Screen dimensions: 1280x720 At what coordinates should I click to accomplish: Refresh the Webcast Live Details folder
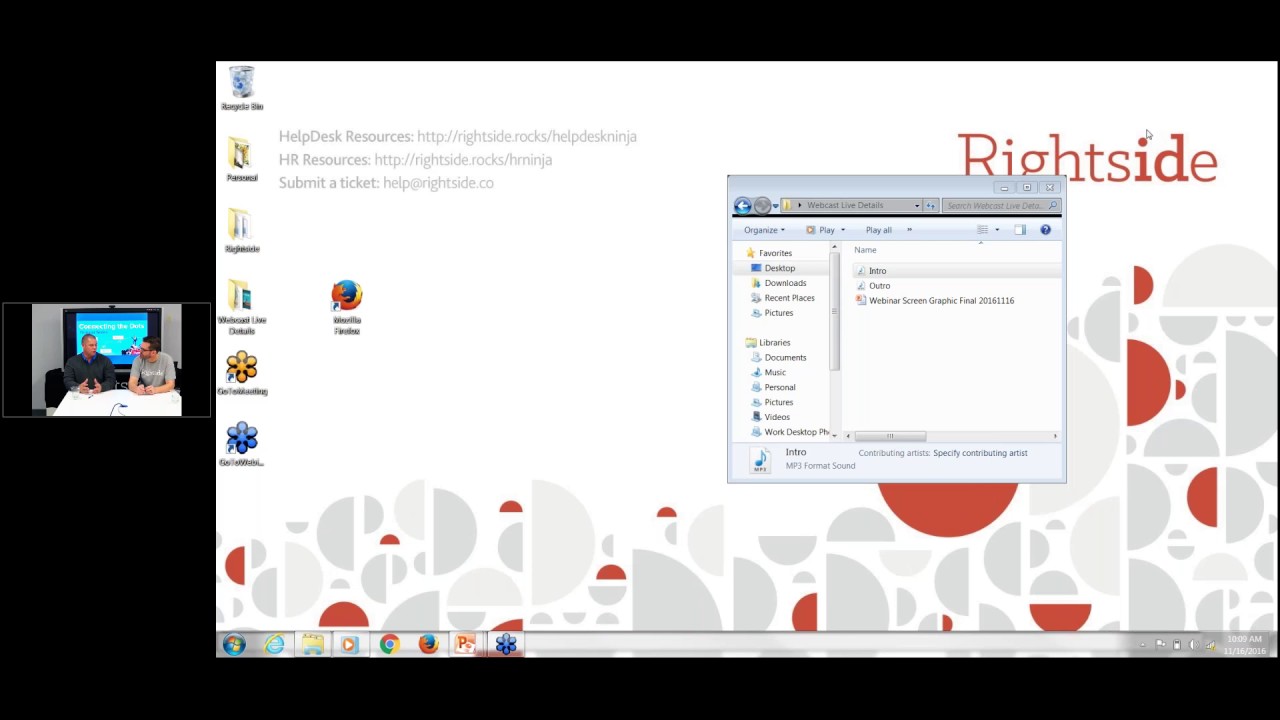[931, 206]
